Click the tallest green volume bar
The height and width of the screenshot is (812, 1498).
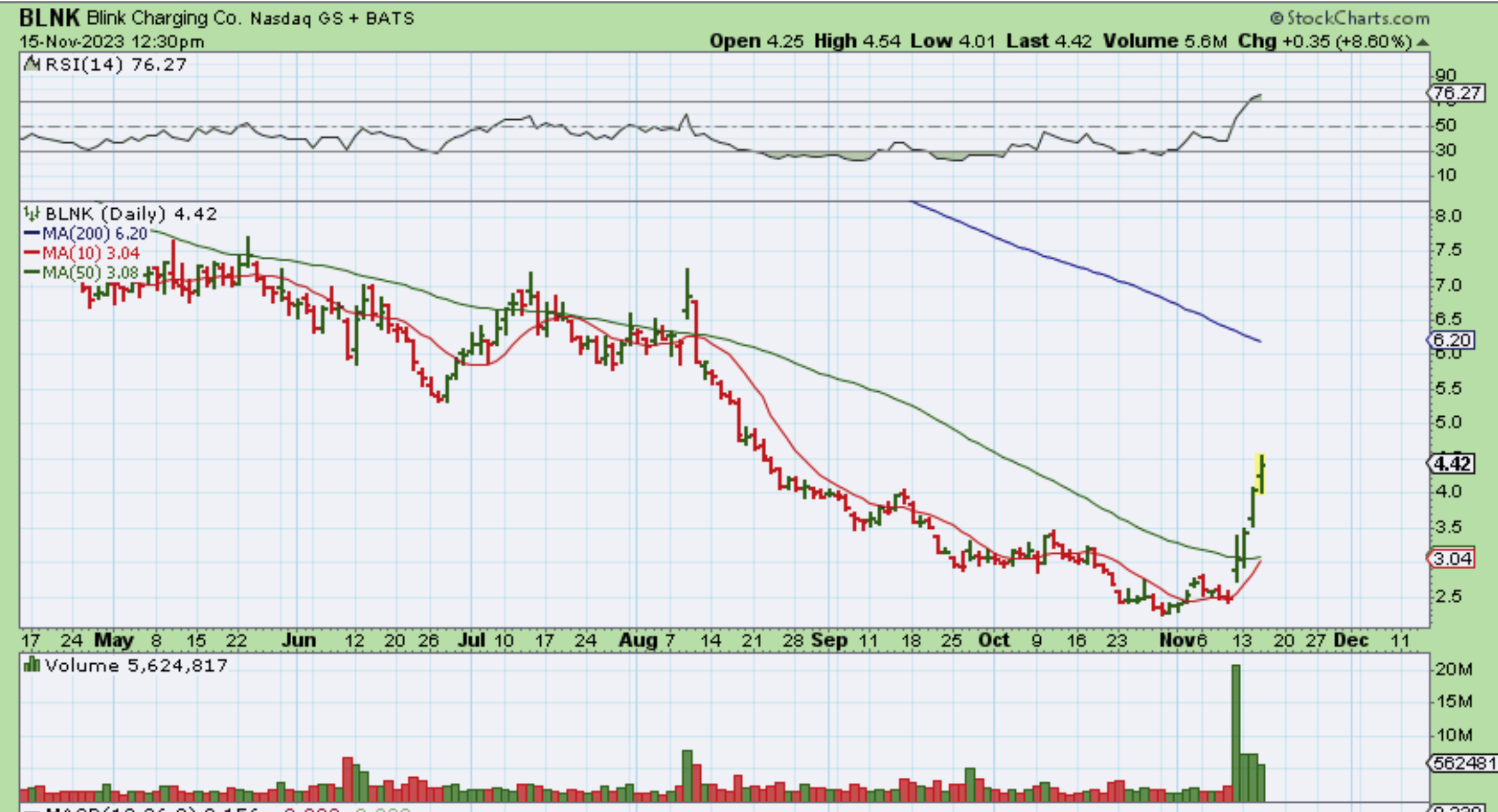click(1236, 732)
